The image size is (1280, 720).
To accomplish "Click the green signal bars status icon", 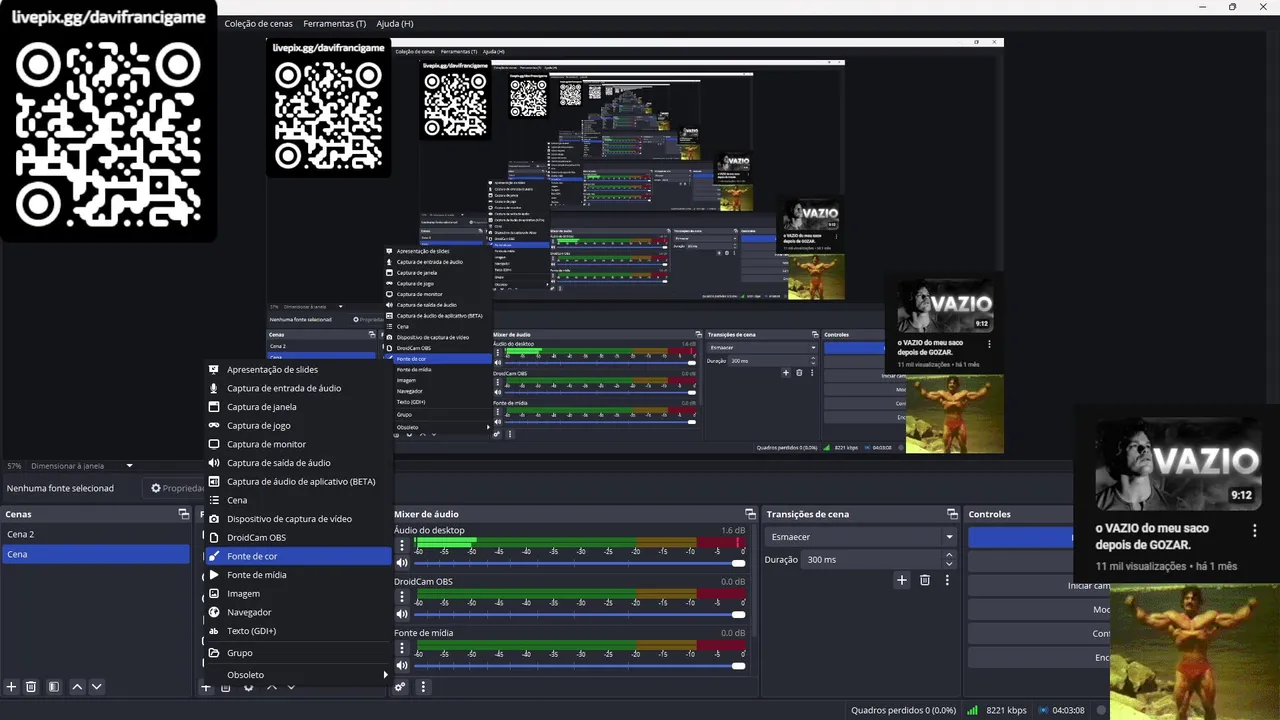I will [x=972, y=710].
